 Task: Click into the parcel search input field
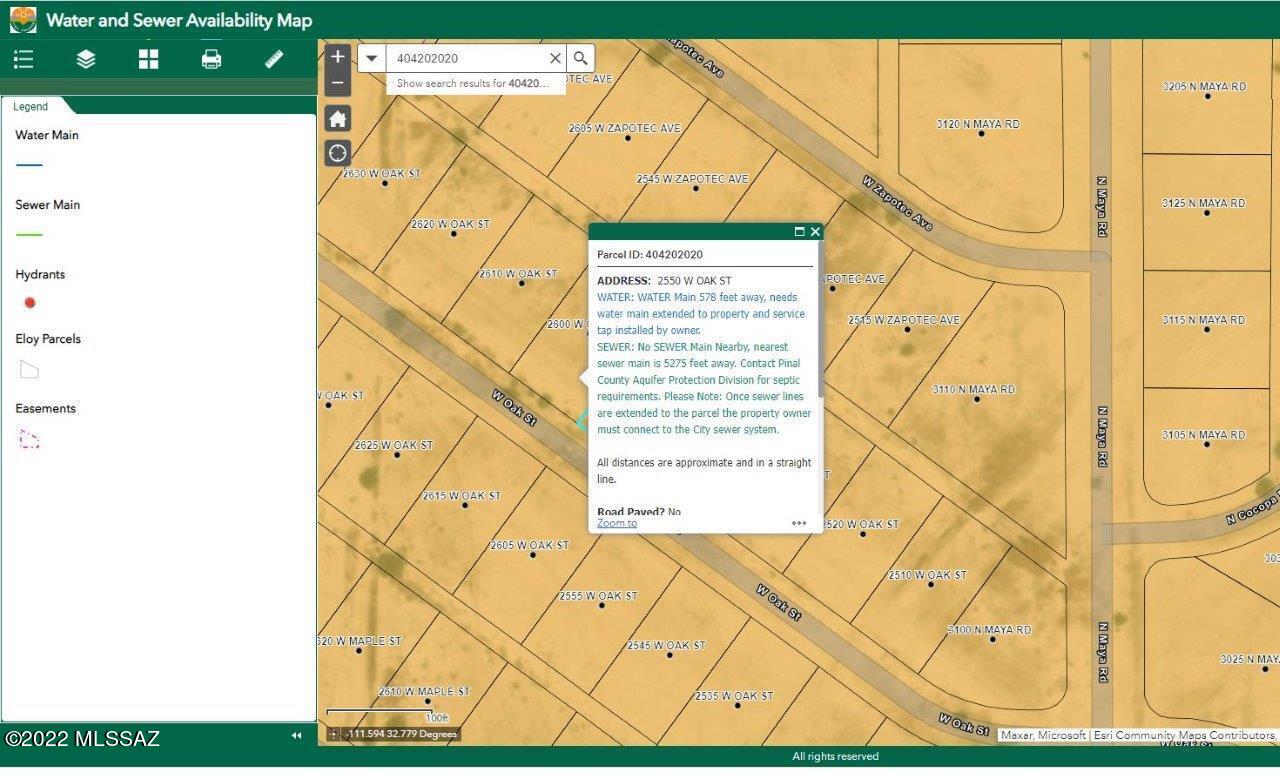[466, 58]
